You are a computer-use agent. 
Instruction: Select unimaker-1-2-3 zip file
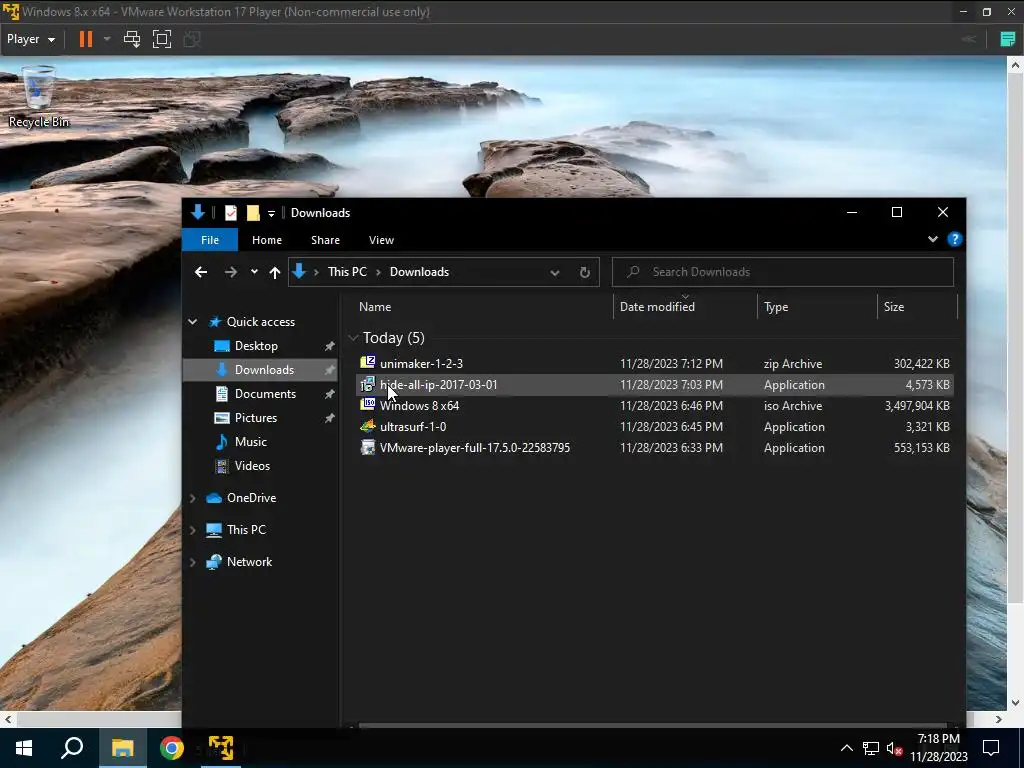click(x=654, y=364)
